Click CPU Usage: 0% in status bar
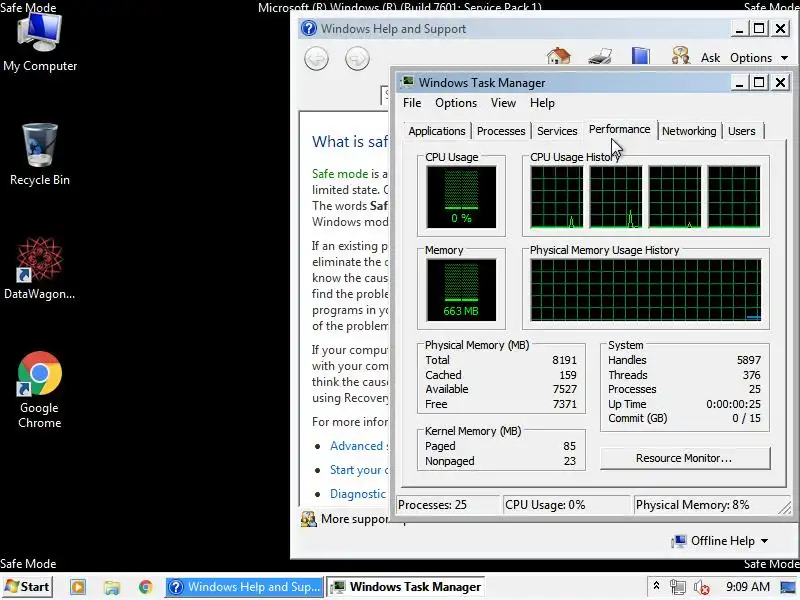Screen dimensions: 800x600 coord(545,505)
